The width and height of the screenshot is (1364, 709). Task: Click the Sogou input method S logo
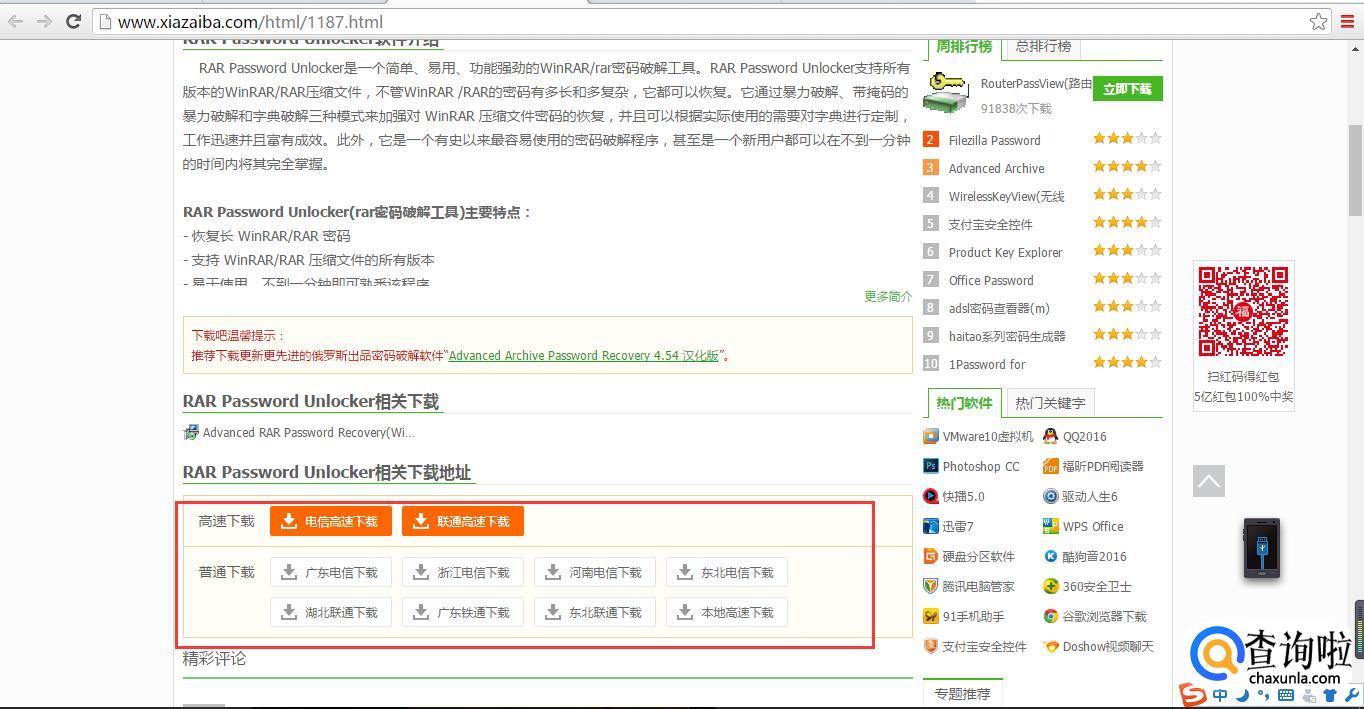(x=1192, y=695)
